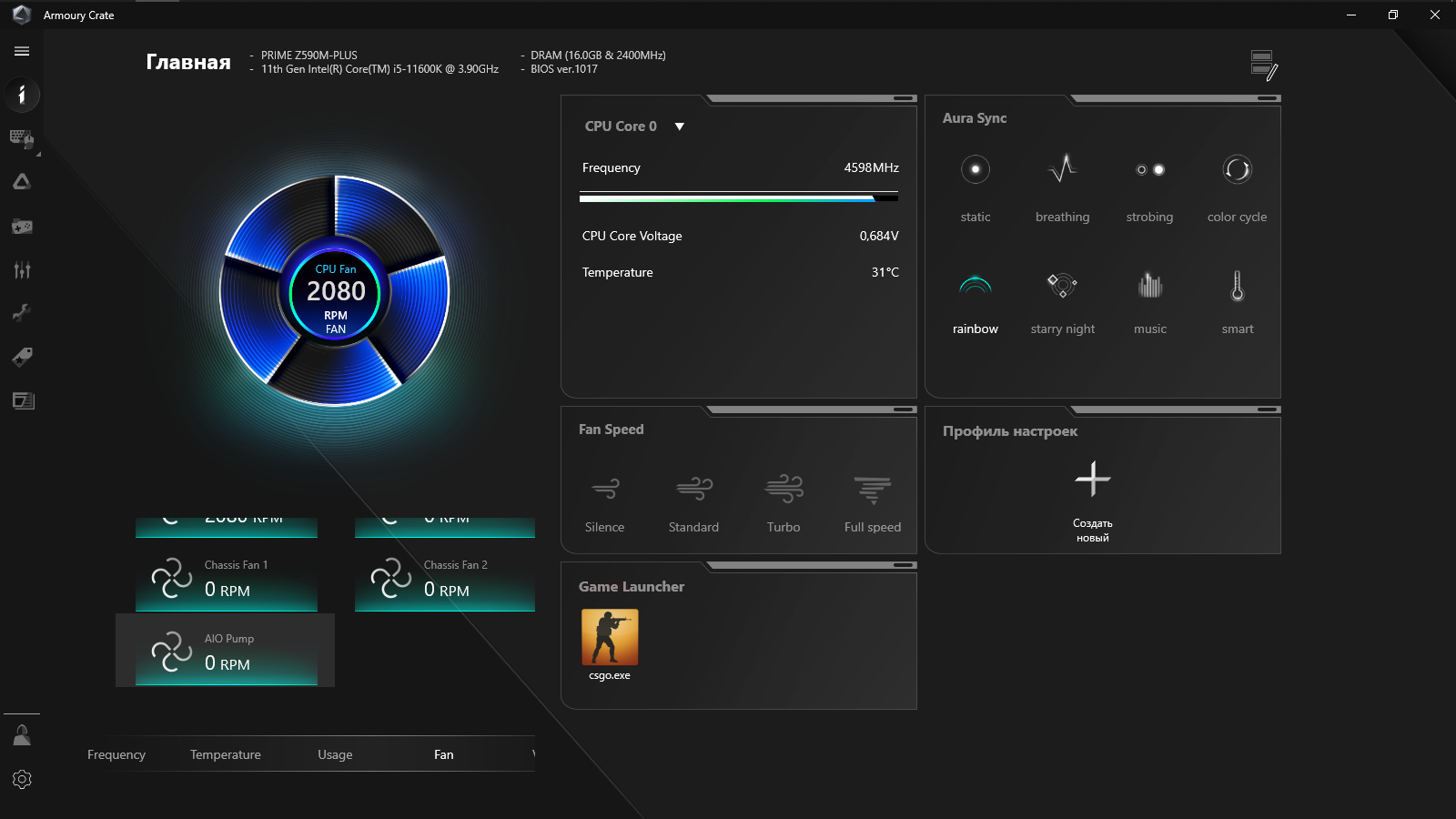The height and width of the screenshot is (819, 1456).
Task: Open user profile icon in sidebar
Action: (22, 735)
